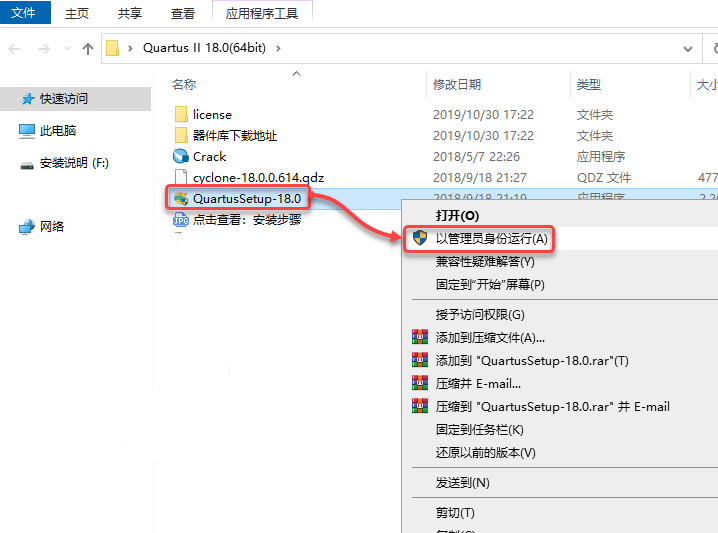
Task: Click the QDZ 文件 type cell
Action: [x=604, y=178]
